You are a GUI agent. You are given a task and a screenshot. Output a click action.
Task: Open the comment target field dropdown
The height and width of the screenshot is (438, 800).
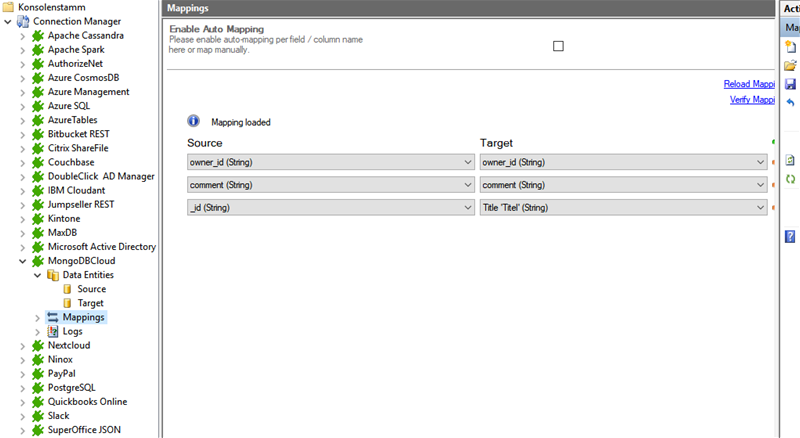click(x=760, y=184)
